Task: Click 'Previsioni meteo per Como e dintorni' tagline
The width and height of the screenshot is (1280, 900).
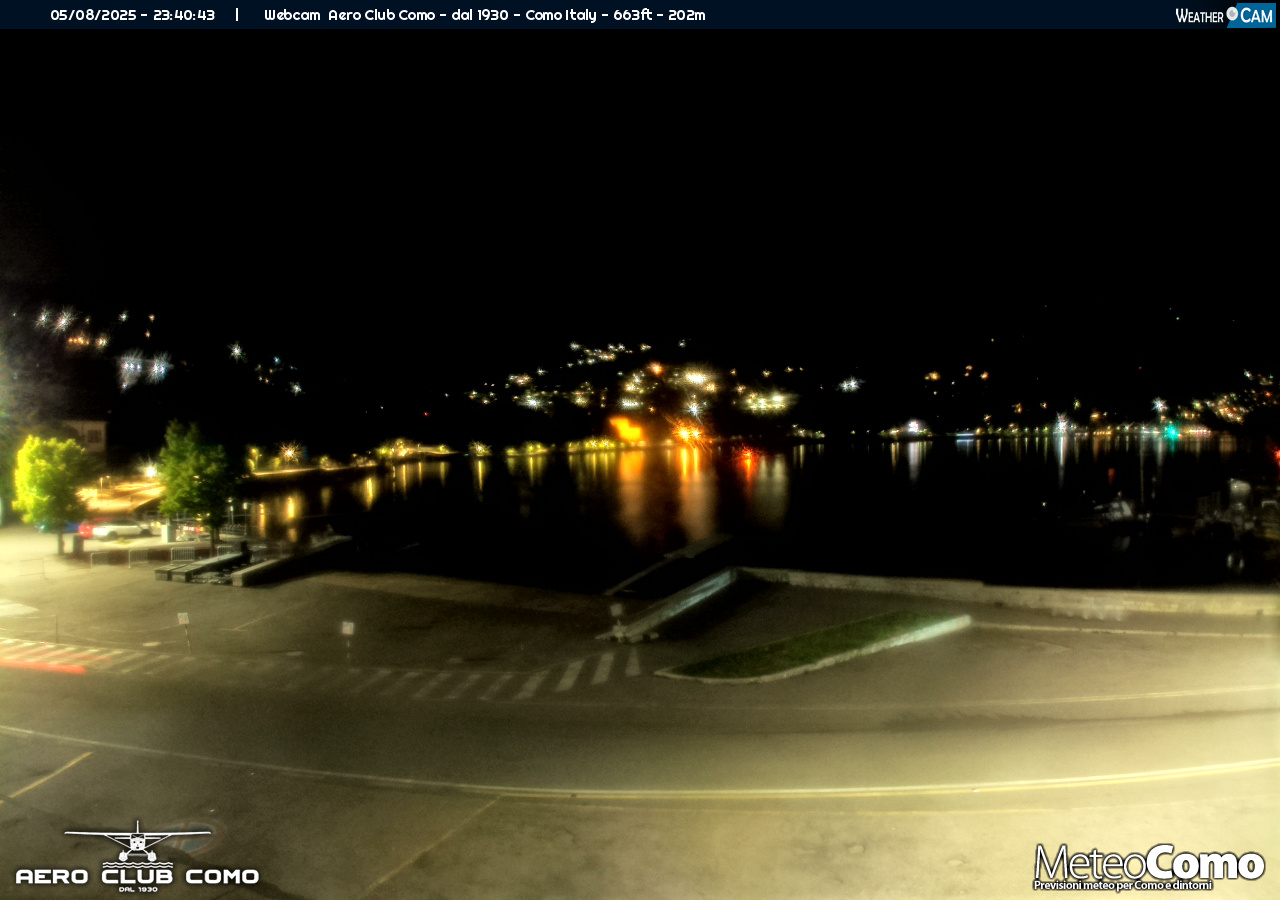Action: coord(1123,886)
